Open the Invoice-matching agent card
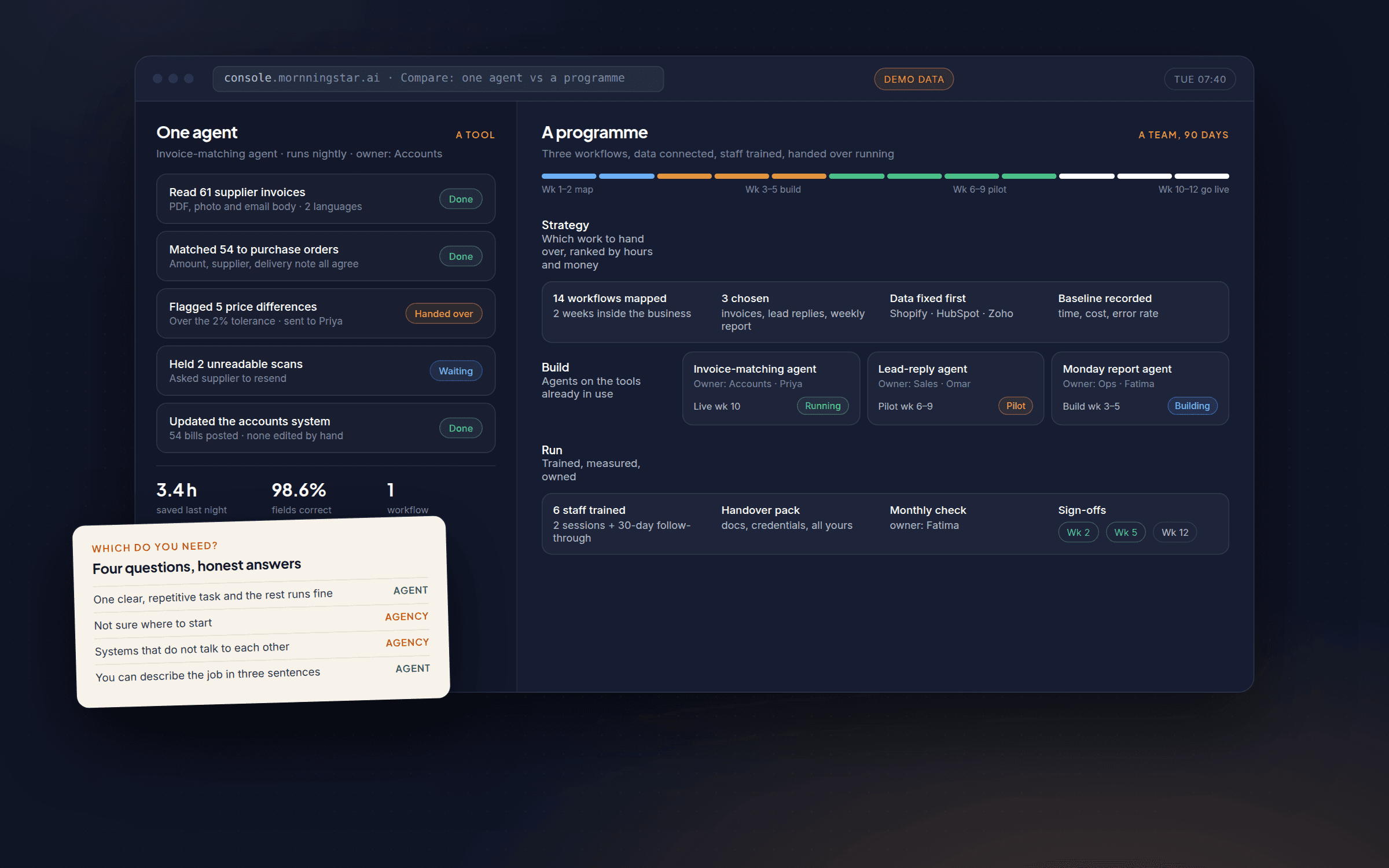Image resolution: width=1389 pixels, height=868 pixels. click(x=770, y=388)
